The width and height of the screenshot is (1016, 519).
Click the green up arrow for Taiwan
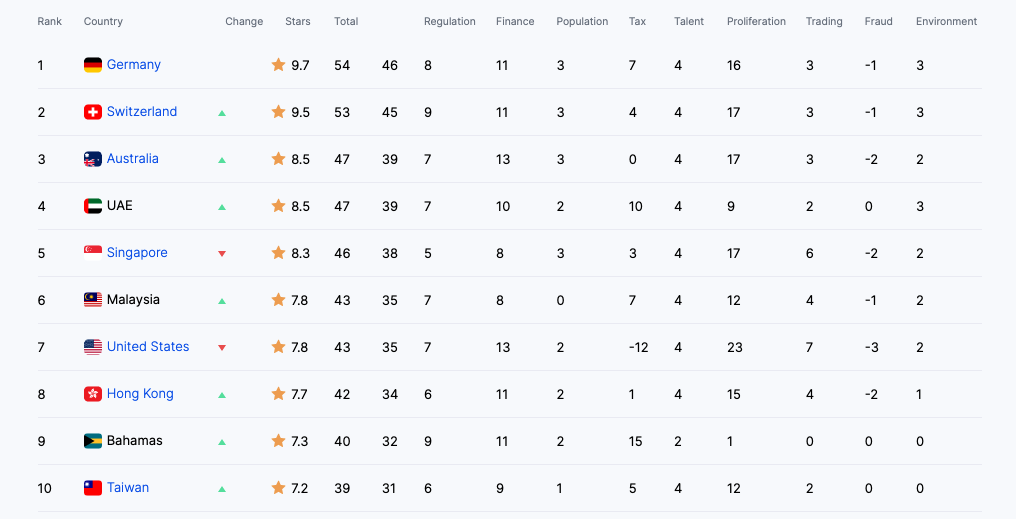tap(222, 489)
